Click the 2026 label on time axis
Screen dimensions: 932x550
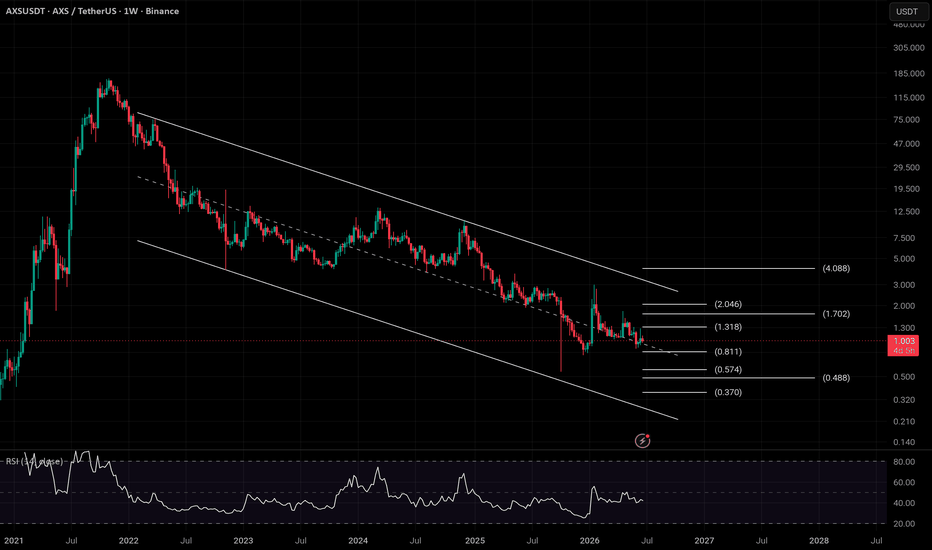(590, 540)
